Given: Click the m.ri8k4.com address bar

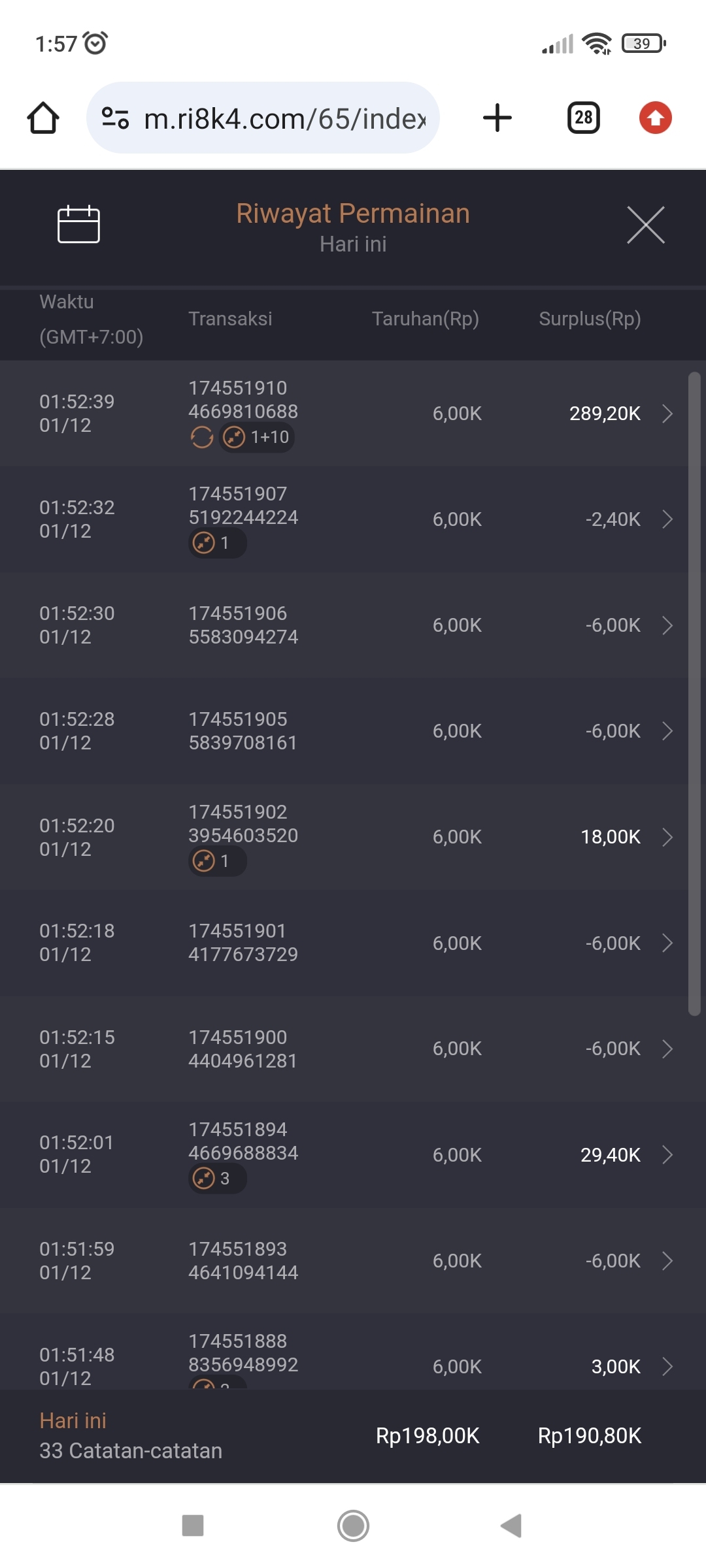Looking at the screenshot, I should tap(284, 118).
